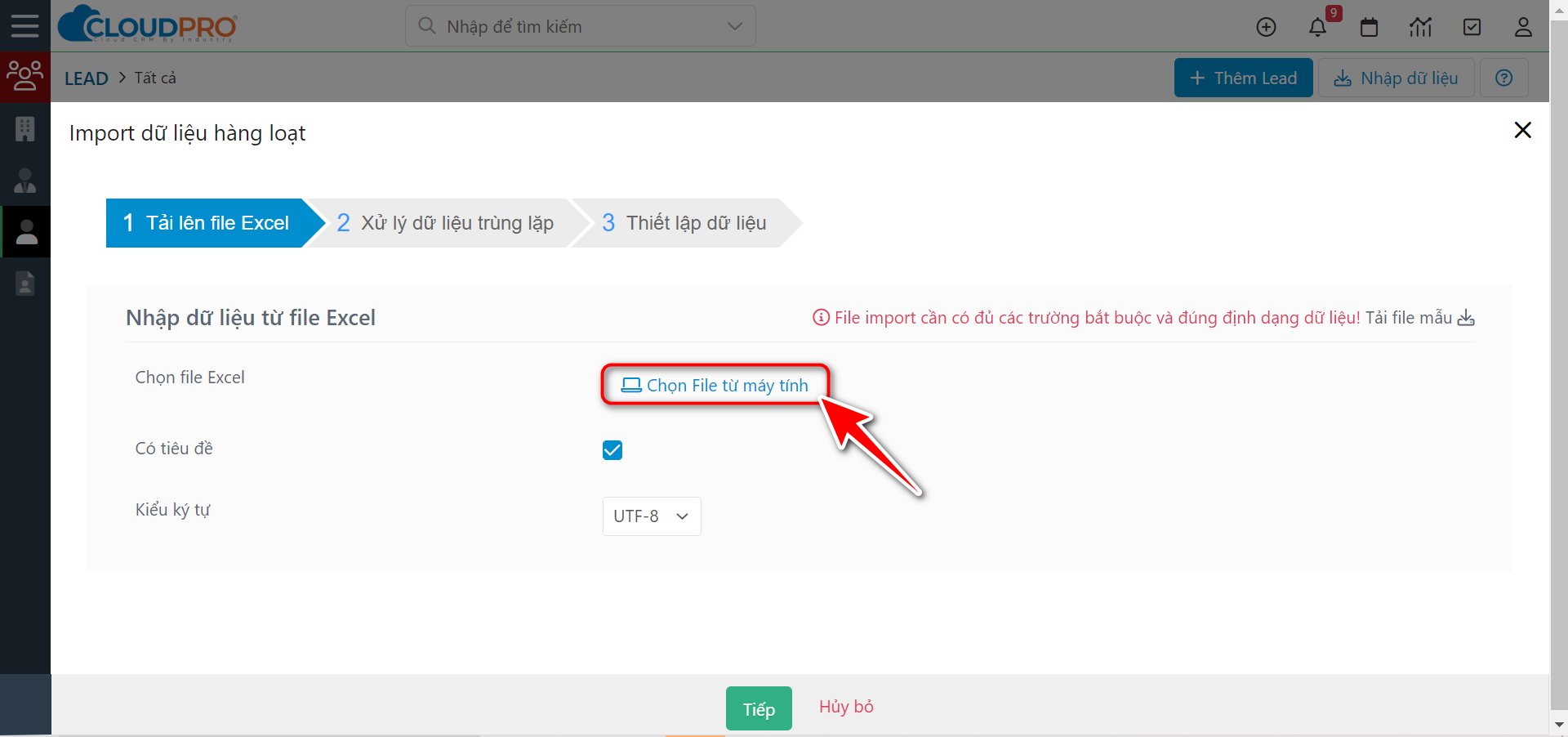Click 'Chọn File từ máy tính' link
The height and width of the screenshot is (737, 1568).
[715, 386]
